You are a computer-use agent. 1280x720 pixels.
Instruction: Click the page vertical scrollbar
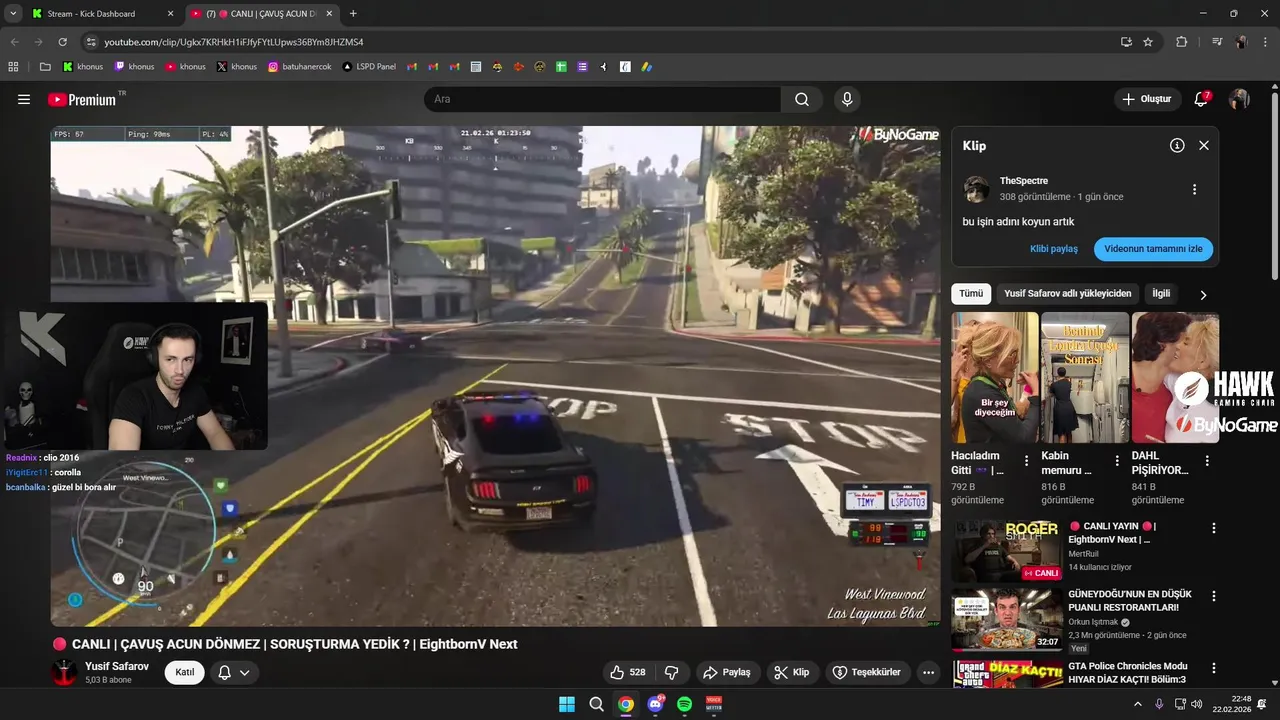tap(1274, 186)
